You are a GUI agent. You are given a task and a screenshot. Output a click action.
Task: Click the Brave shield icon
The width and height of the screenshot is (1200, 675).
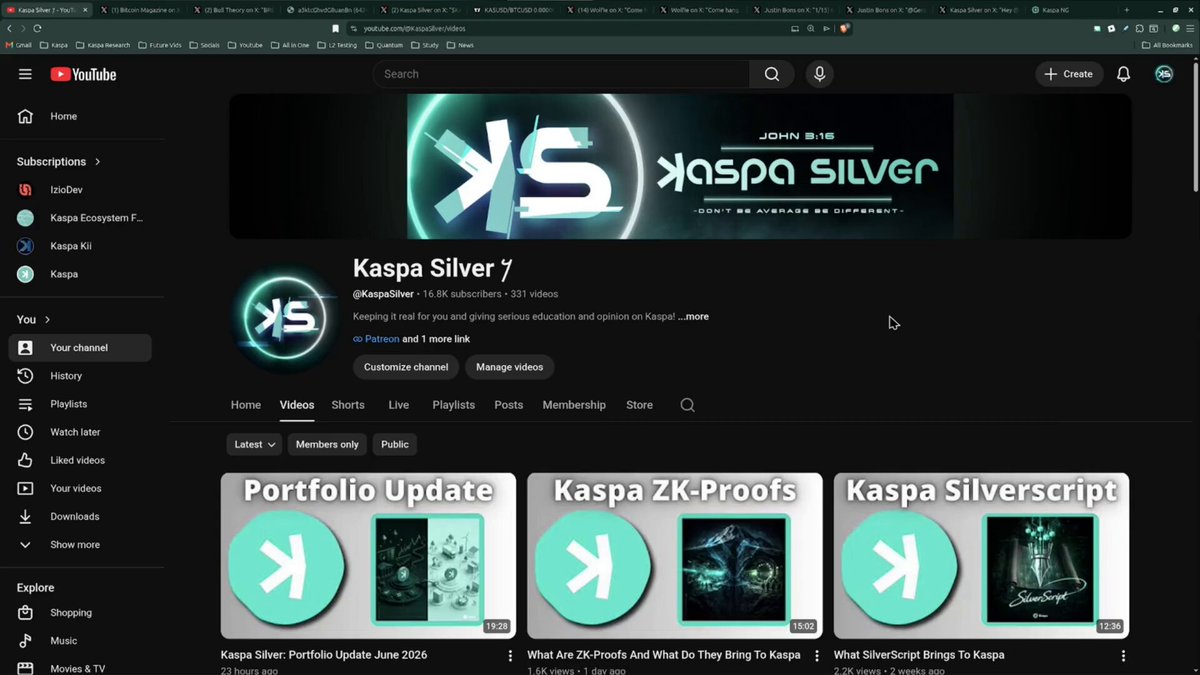[844, 28]
